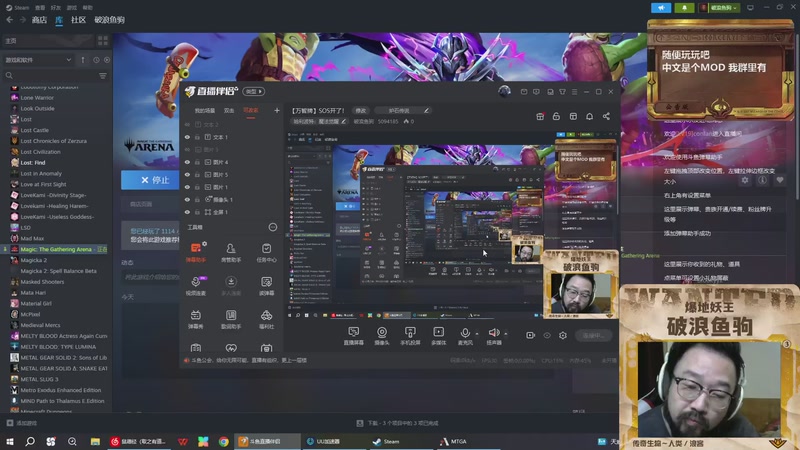Click the 连接中 stream start button
Image resolution: width=800 pixels, height=450 pixels.
click(593, 335)
